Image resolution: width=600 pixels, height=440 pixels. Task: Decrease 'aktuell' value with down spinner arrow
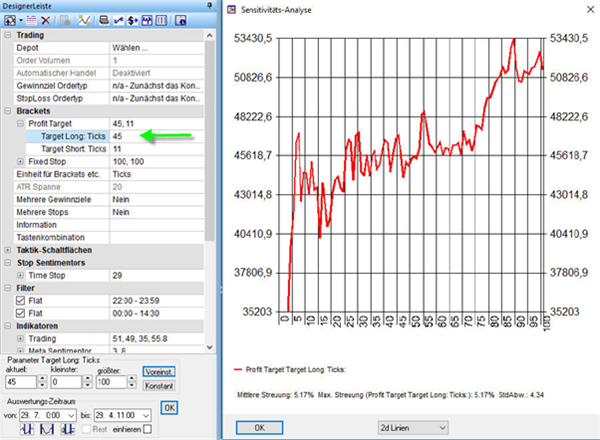[42, 385]
